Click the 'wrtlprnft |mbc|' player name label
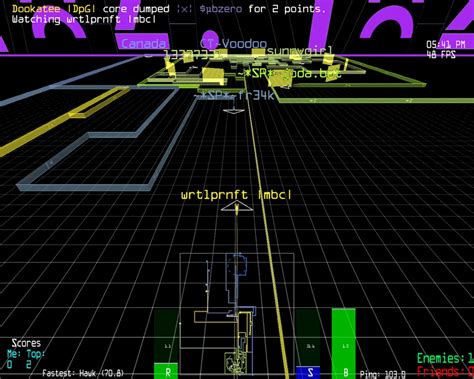The width and height of the screenshot is (474, 379). (x=236, y=195)
